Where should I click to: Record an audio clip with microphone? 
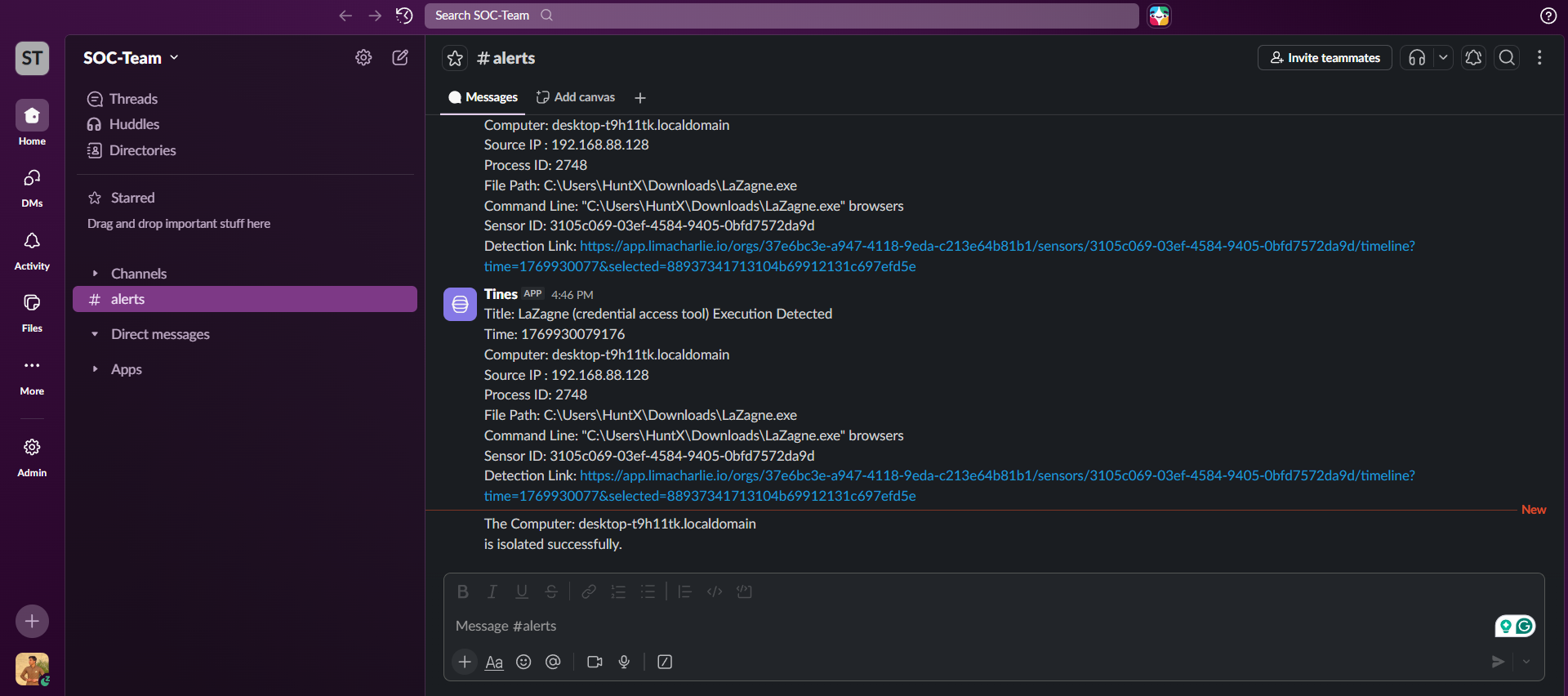click(x=624, y=662)
